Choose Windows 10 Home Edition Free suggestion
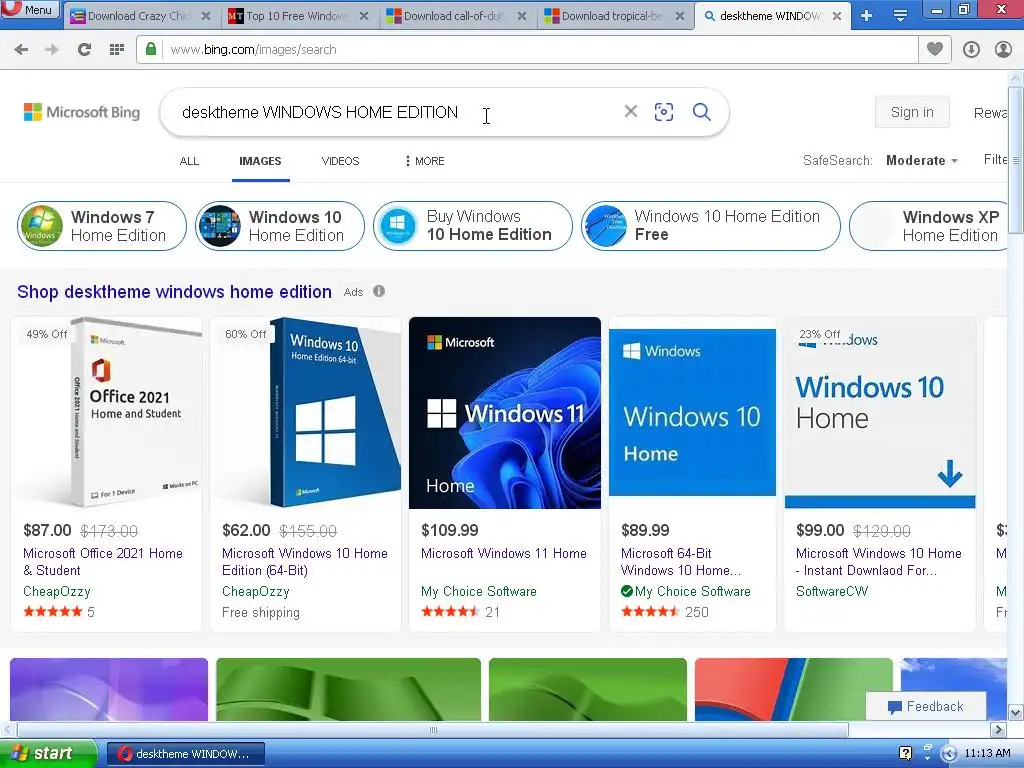 pos(711,226)
